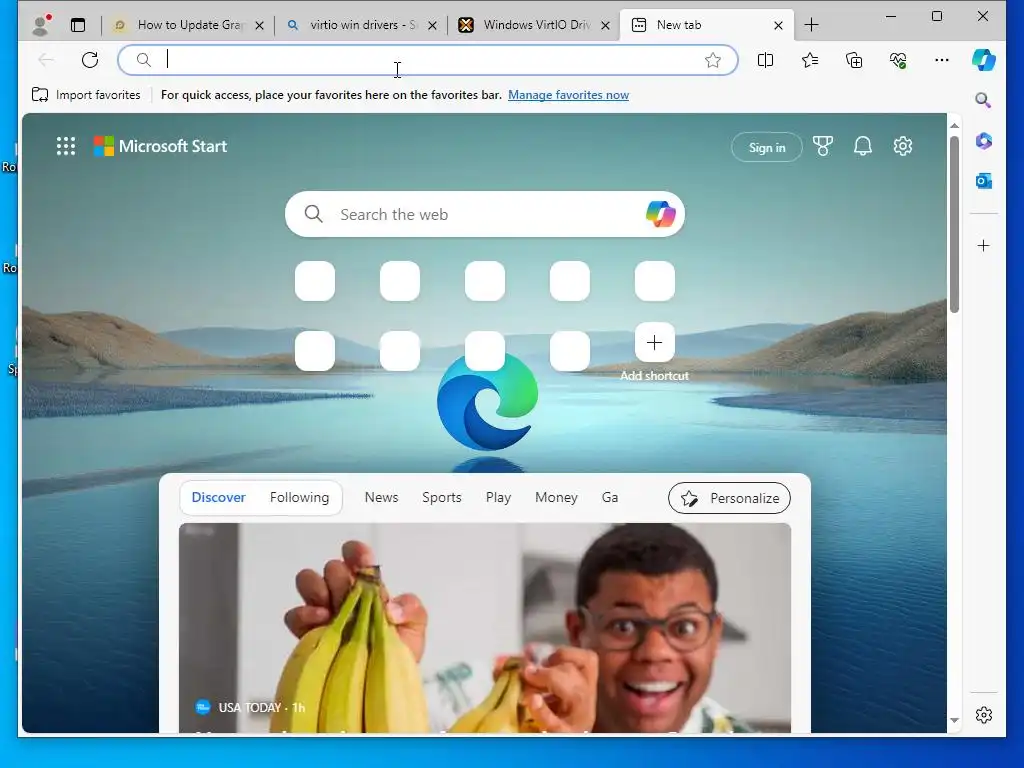Image resolution: width=1024 pixels, height=768 pixels.
Task: Open the Collections icon
Action: click(854, 60)
